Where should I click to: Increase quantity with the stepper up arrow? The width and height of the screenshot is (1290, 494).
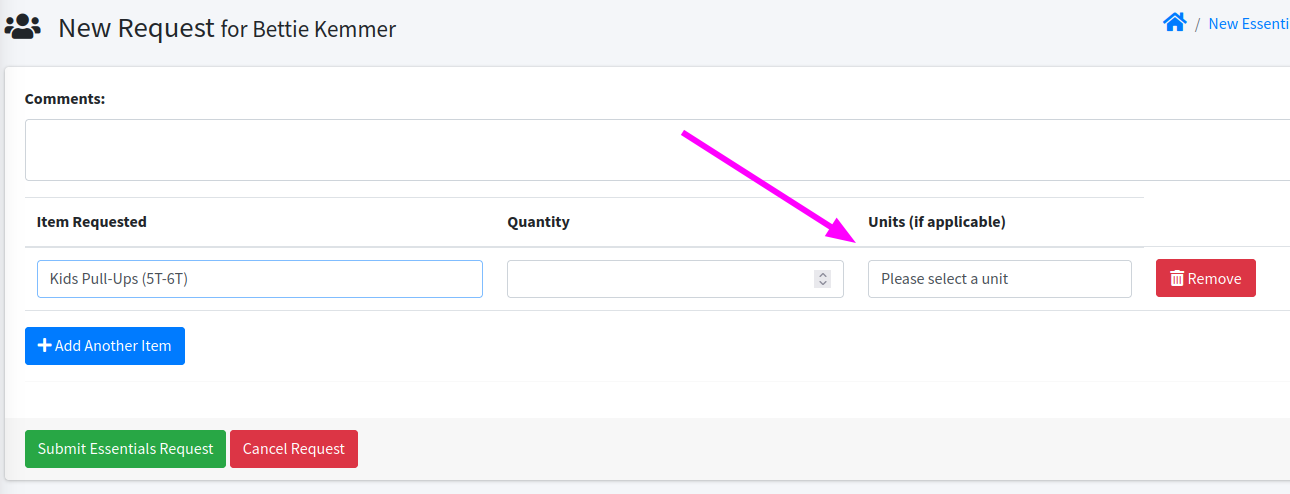click(x=823, y=275)
